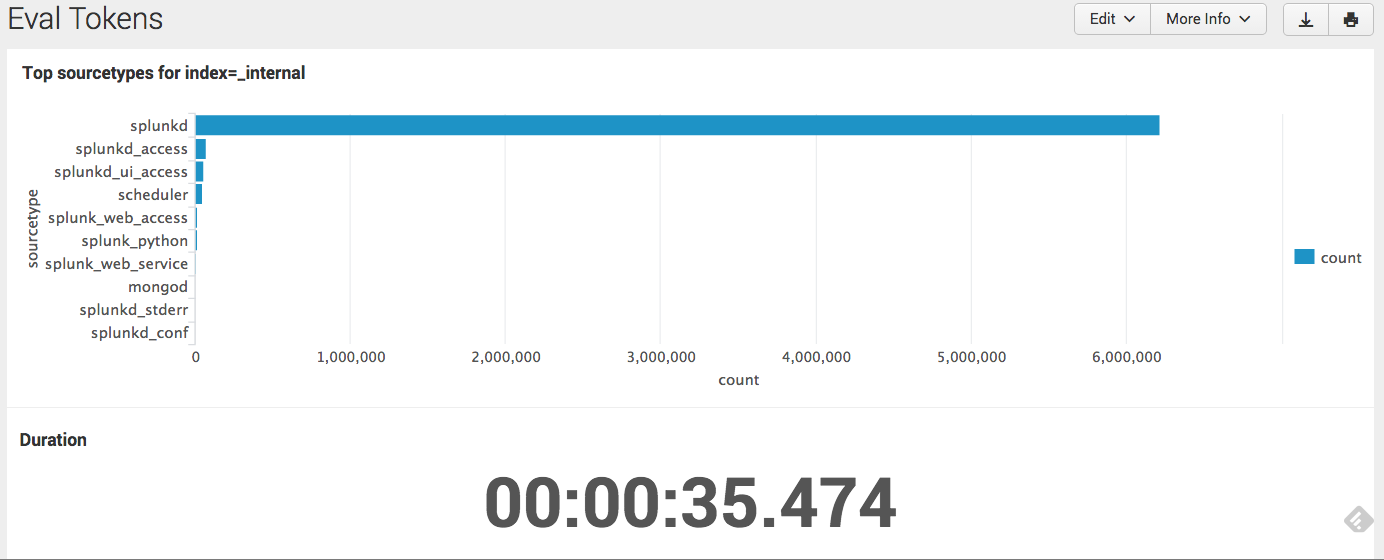Image resolution: width=1384 pixels, height=560 pixels.
Task: Click the splunkd_stderr axis label
Action: tap(134, 309)
